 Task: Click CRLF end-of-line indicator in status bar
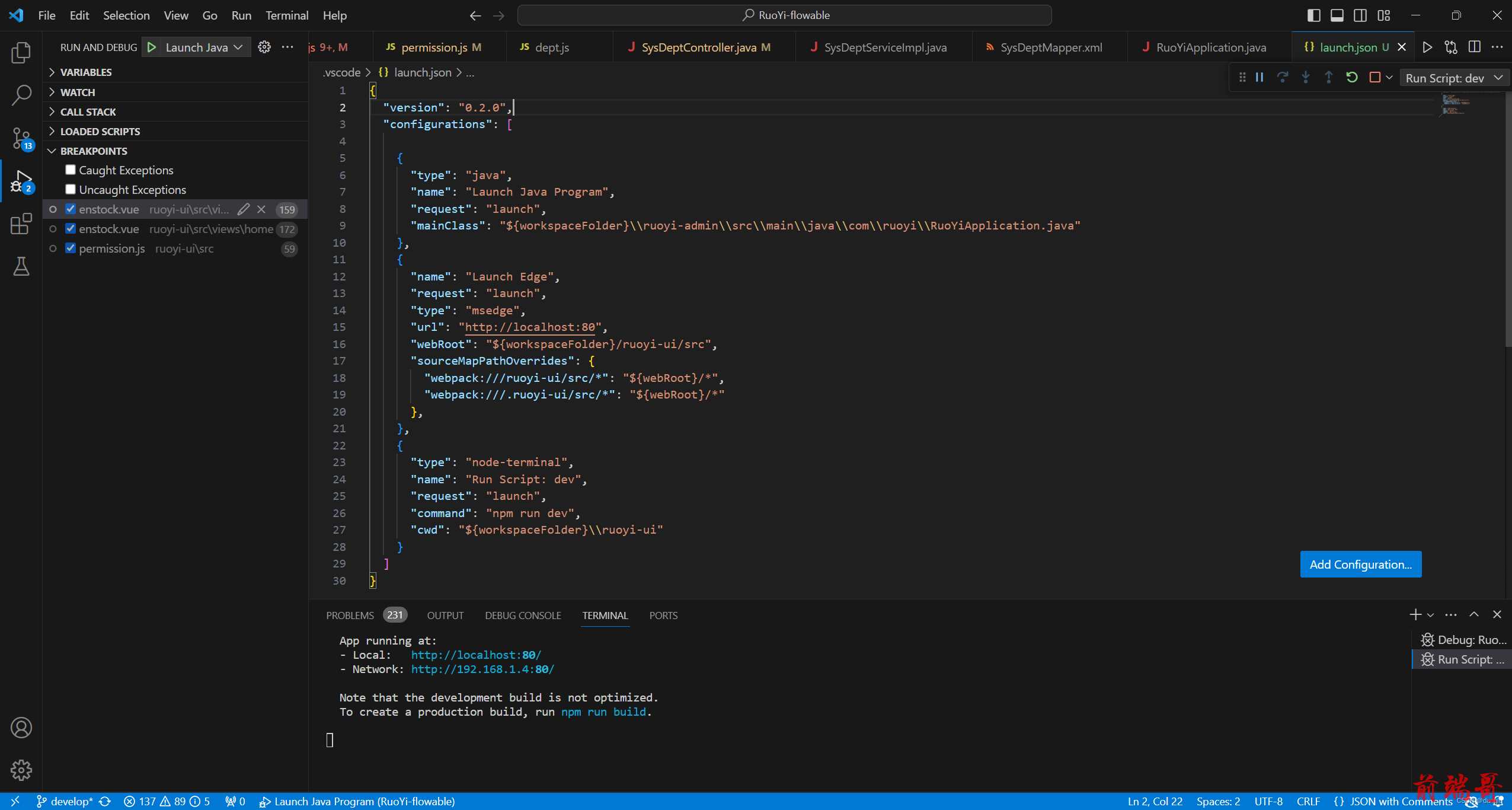tap(1308, 802)
